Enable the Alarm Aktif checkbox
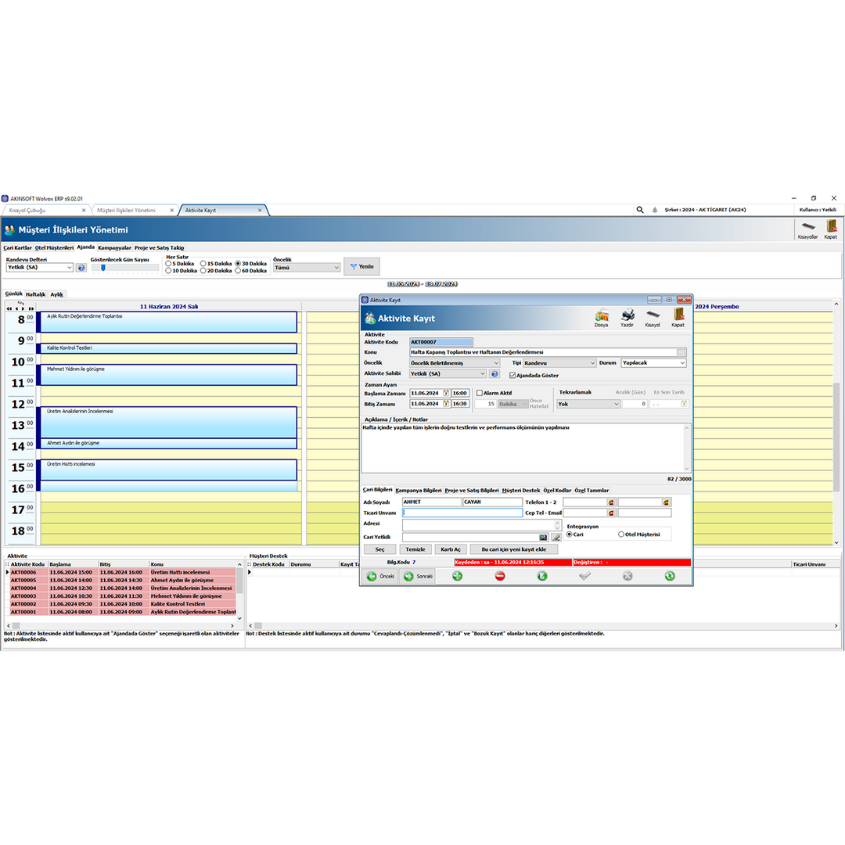 (x=479, y=393)
